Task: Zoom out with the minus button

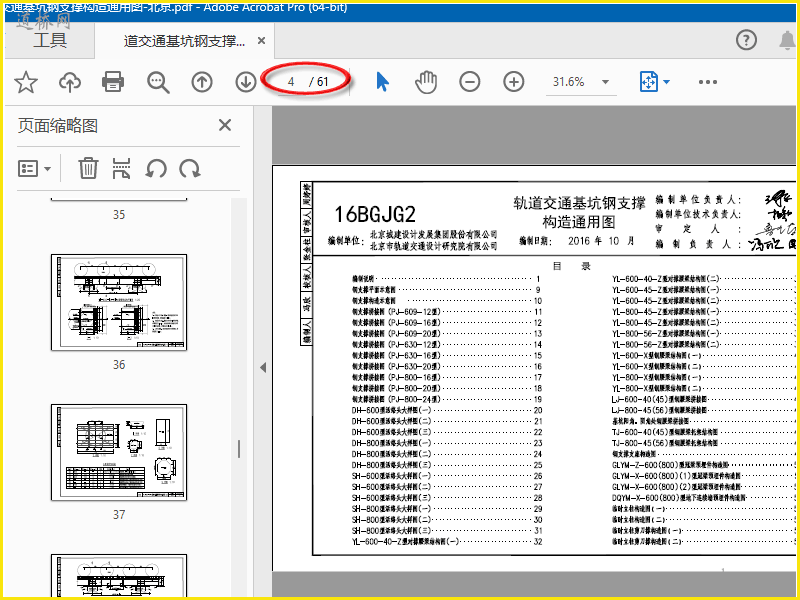Action: pos(469,82)
